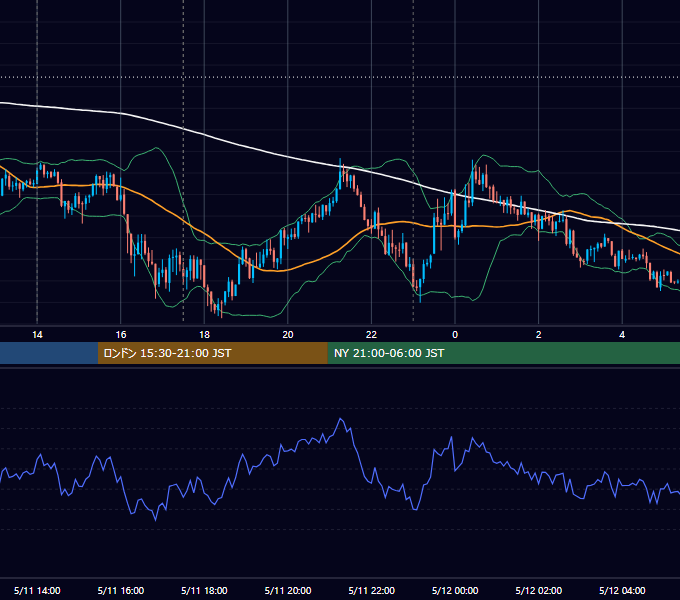The width and height of the screenshot is (680, 600).
Task: Click the 5/11 16:00 date label
Action: (121, 590)
